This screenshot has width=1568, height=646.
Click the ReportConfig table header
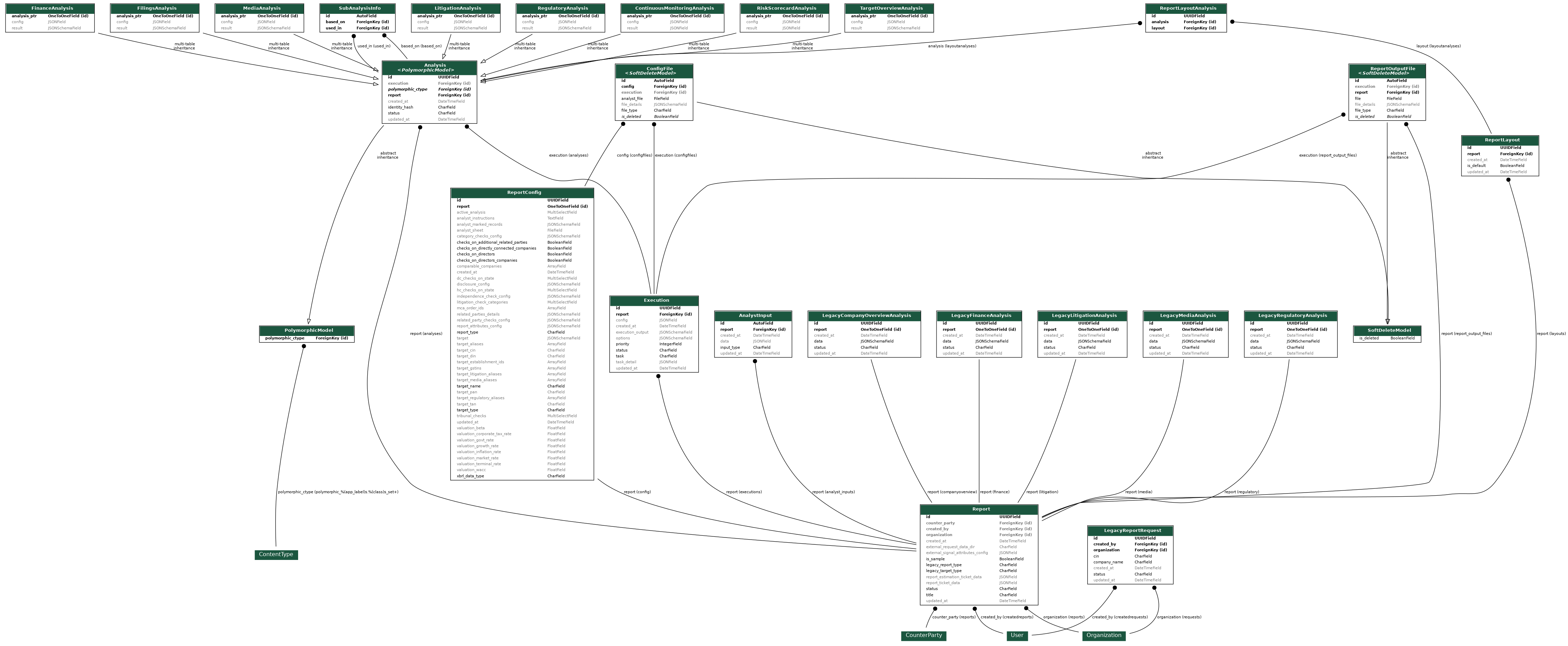point(524,192)
